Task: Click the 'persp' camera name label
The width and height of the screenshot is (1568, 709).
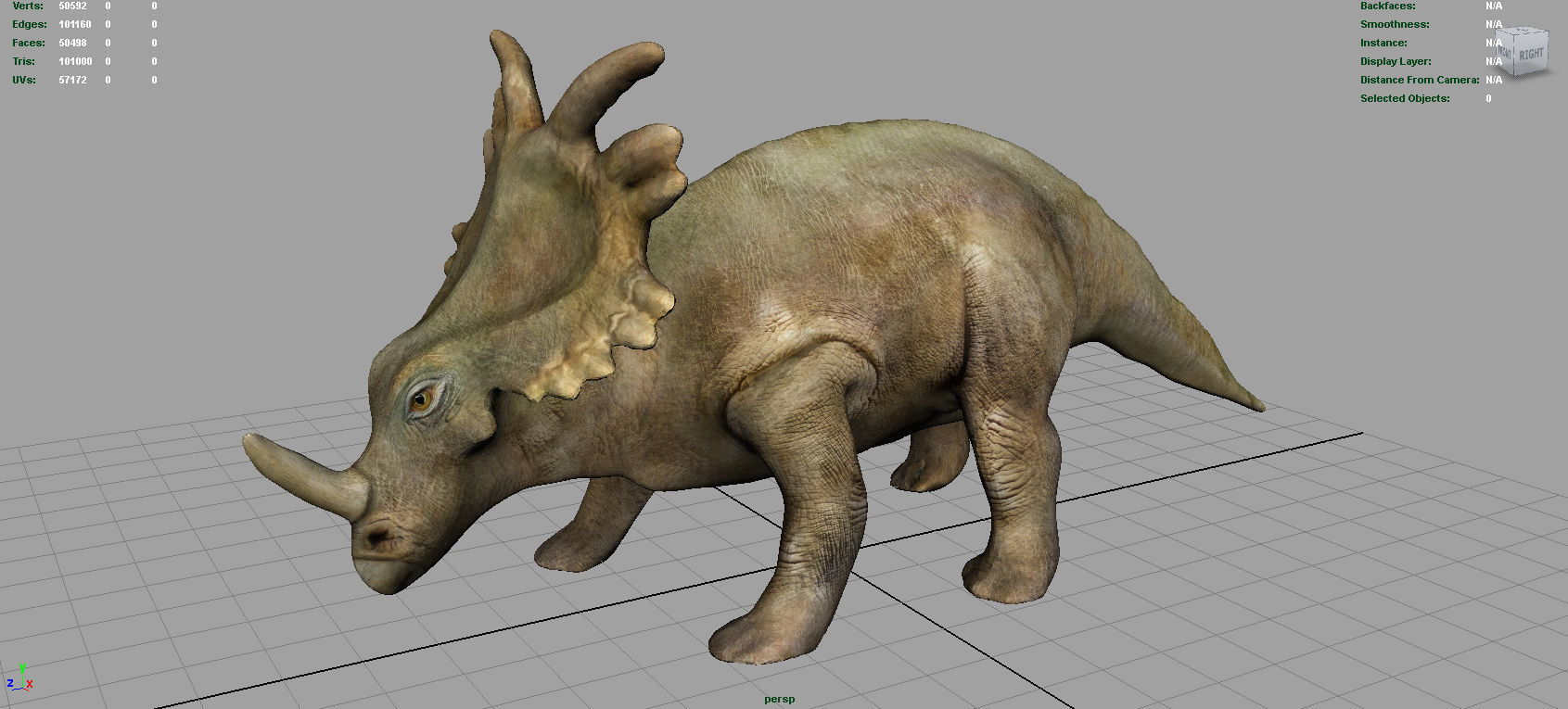Action: point(780,699)
